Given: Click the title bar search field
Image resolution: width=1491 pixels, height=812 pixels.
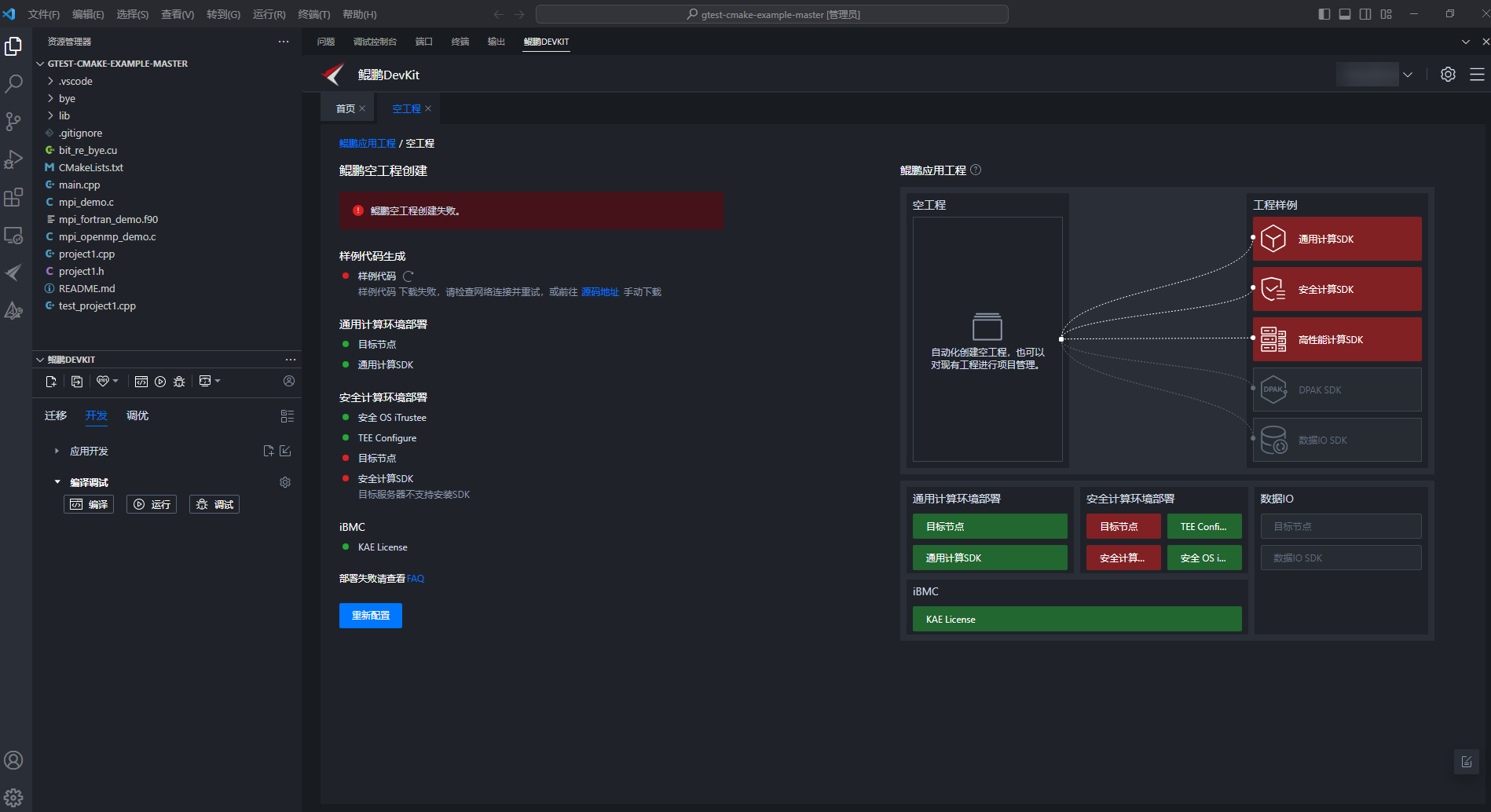Looking at the screenshot, I should coord(771,14).
